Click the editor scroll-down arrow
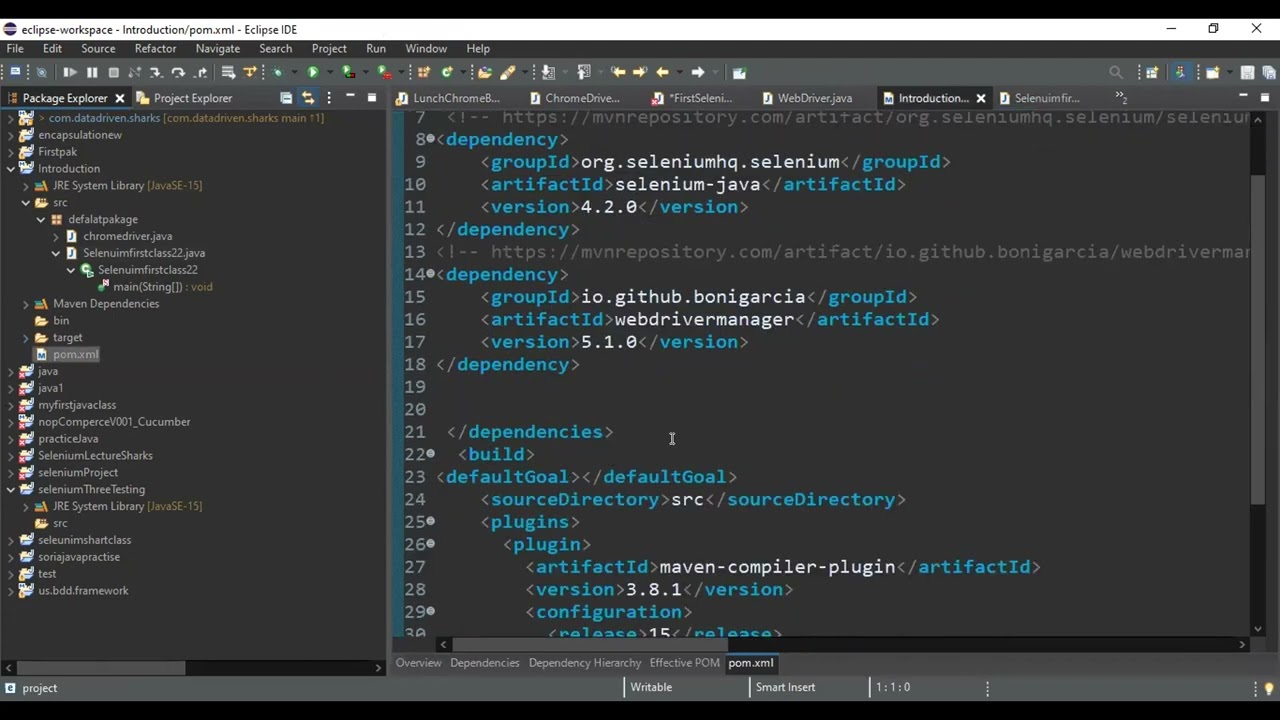Screen dimensions: 1280x720 click(1258, 630)
